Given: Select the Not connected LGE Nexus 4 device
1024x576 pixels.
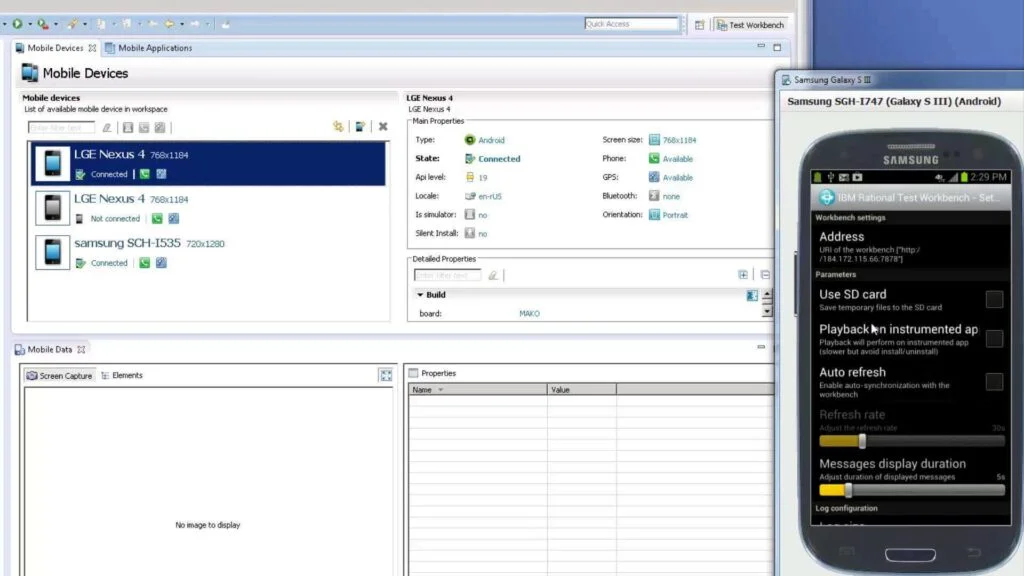Looking at the screenshot, I should [x=208, y=208].
